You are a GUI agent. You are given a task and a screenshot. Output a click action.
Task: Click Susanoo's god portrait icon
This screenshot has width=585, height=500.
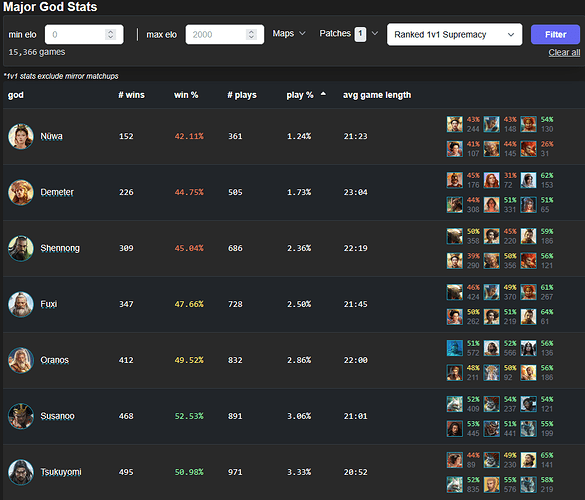coord(21,416)
